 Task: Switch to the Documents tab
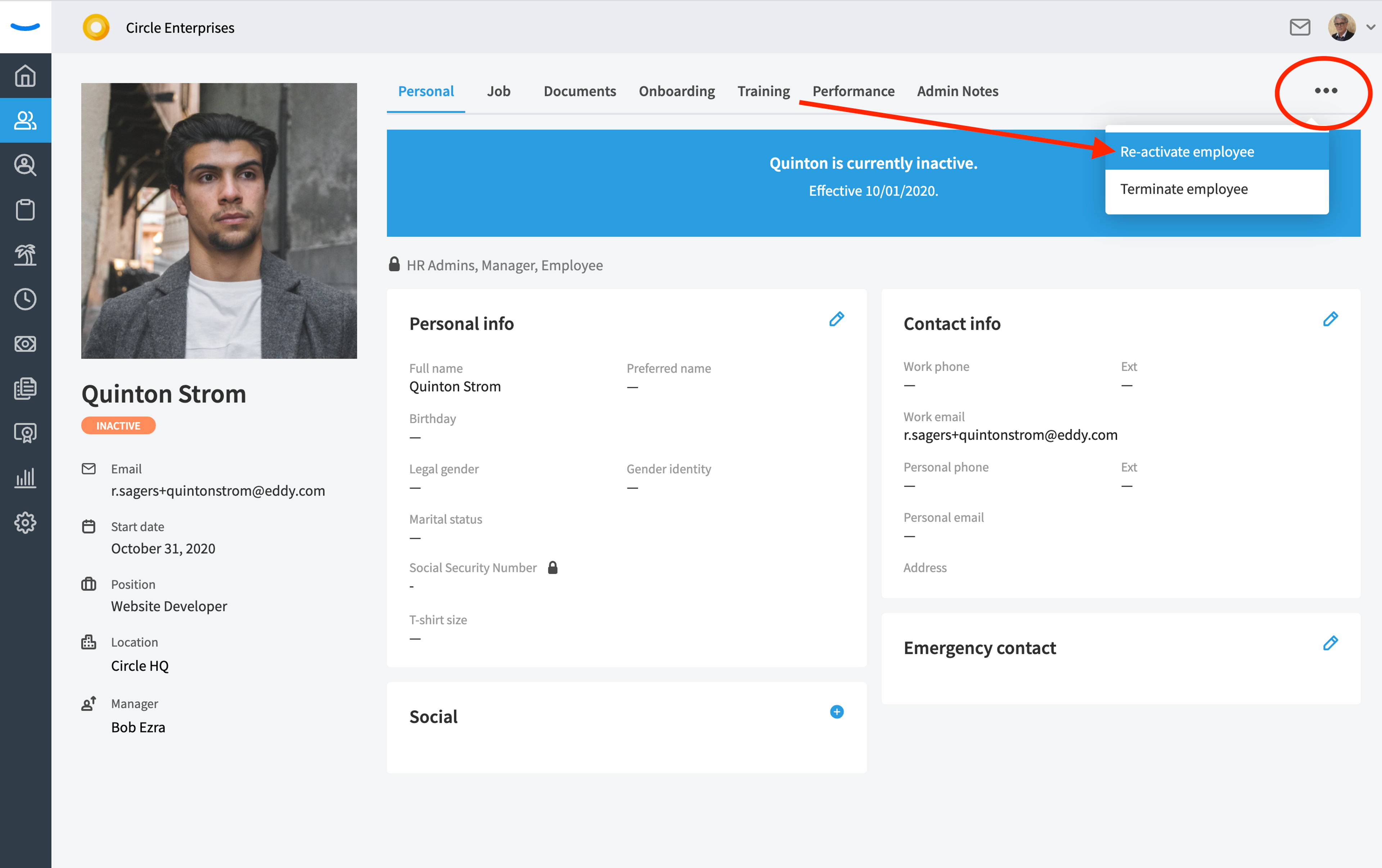coord(580,91)
